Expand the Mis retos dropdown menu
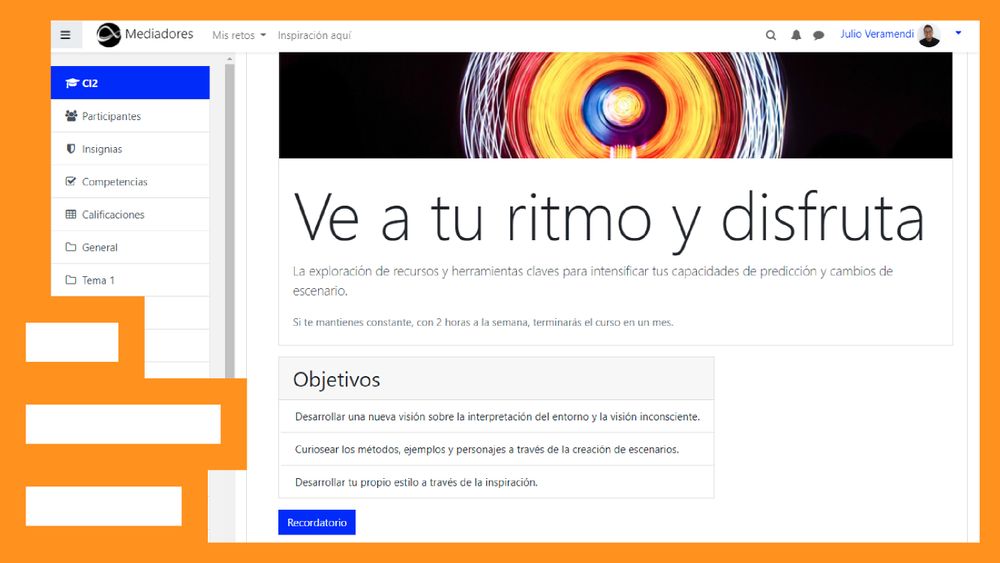 238,35
